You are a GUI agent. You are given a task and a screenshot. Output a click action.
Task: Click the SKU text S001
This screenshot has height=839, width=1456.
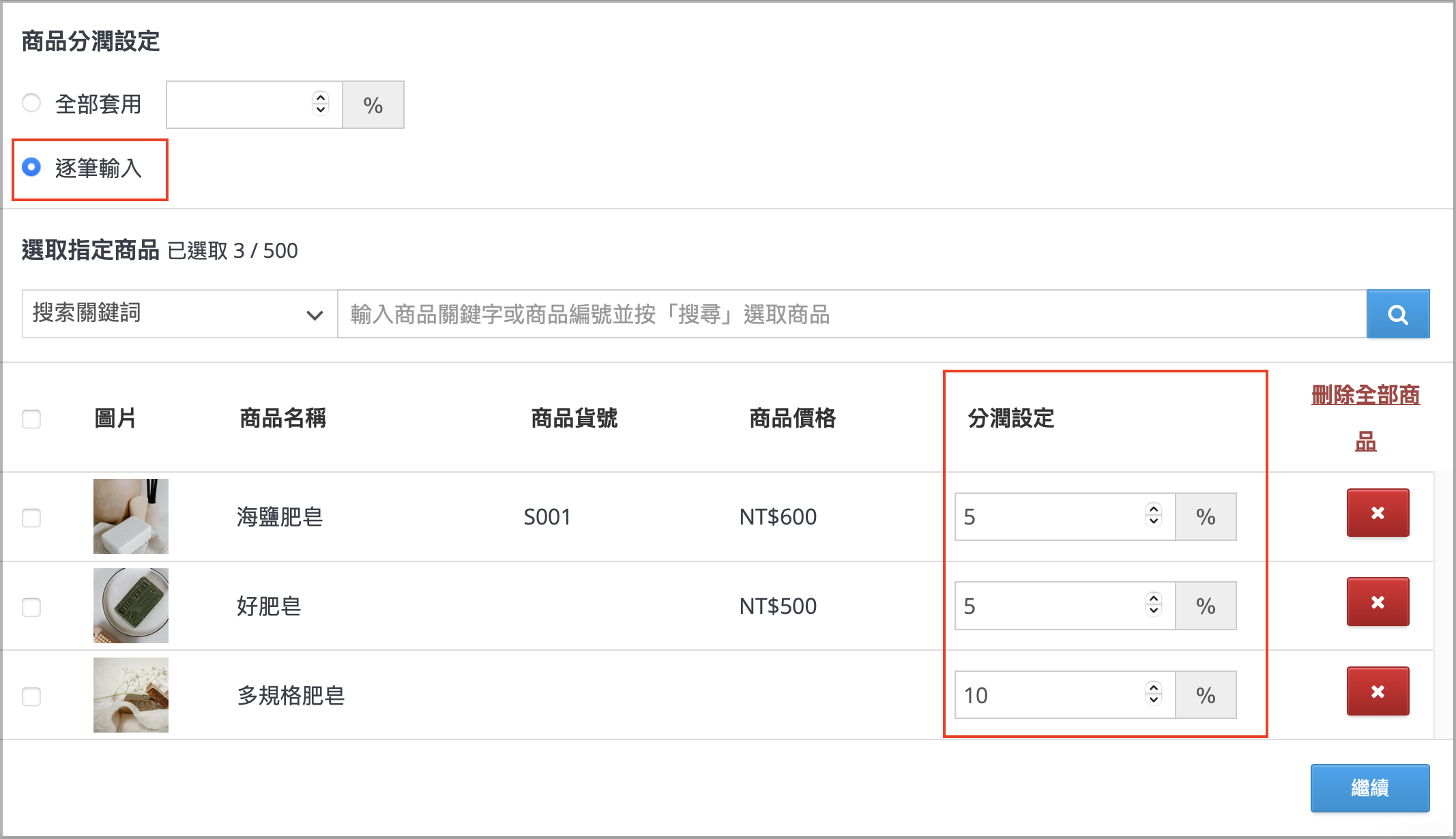pos(547,517)
